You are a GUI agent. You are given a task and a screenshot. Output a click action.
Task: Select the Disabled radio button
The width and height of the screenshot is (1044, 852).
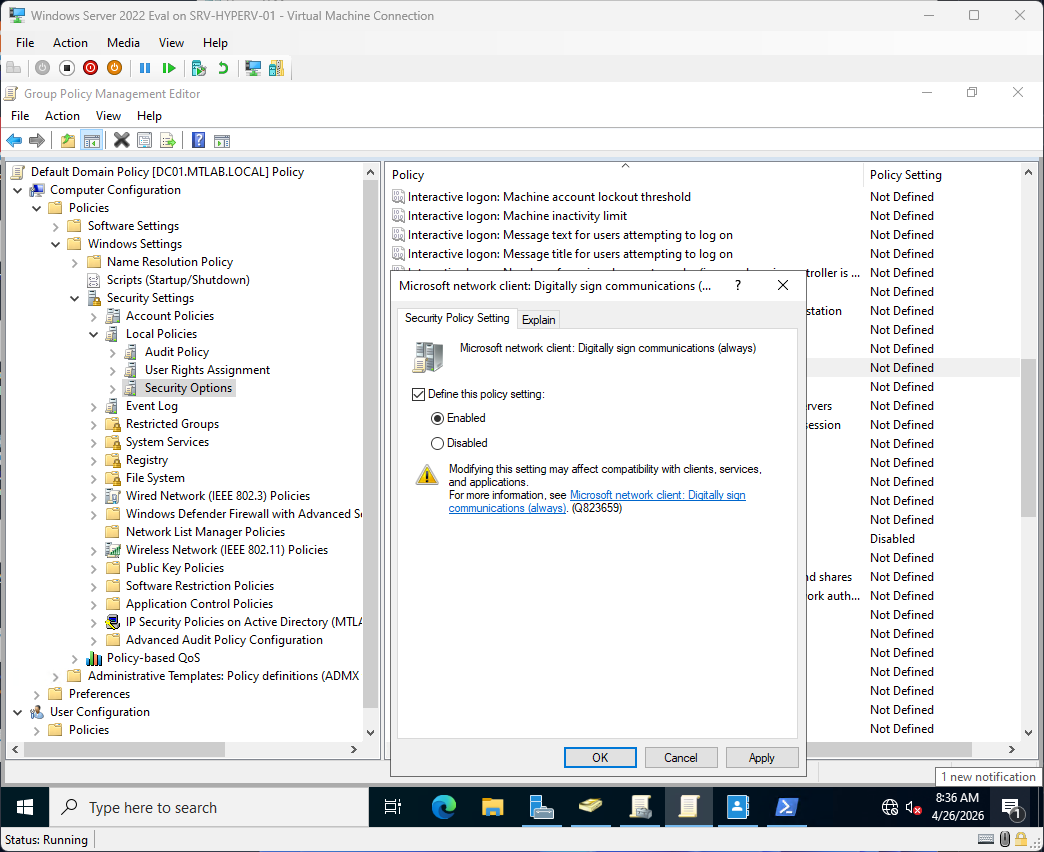point(437,443)
